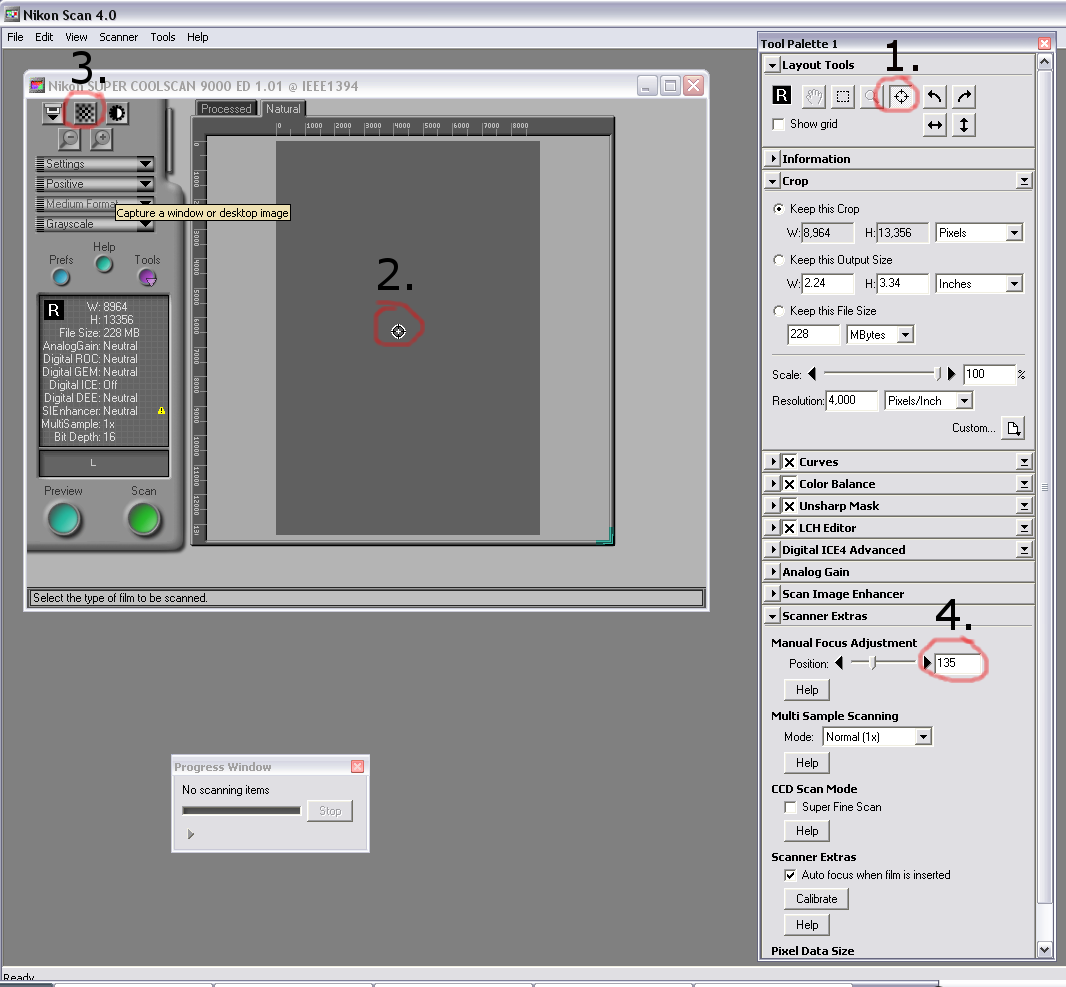
Task: Click Help under CCD Scan Mode
Action: pos(807,831)
